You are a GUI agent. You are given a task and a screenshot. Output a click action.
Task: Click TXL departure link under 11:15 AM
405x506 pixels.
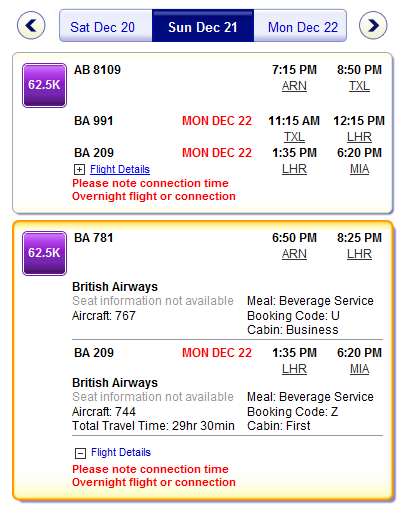[x=294, y=137]
